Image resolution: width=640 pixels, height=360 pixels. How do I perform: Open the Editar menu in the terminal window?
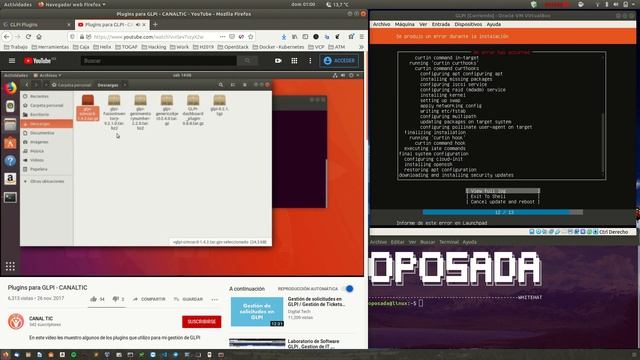(397, 242)
